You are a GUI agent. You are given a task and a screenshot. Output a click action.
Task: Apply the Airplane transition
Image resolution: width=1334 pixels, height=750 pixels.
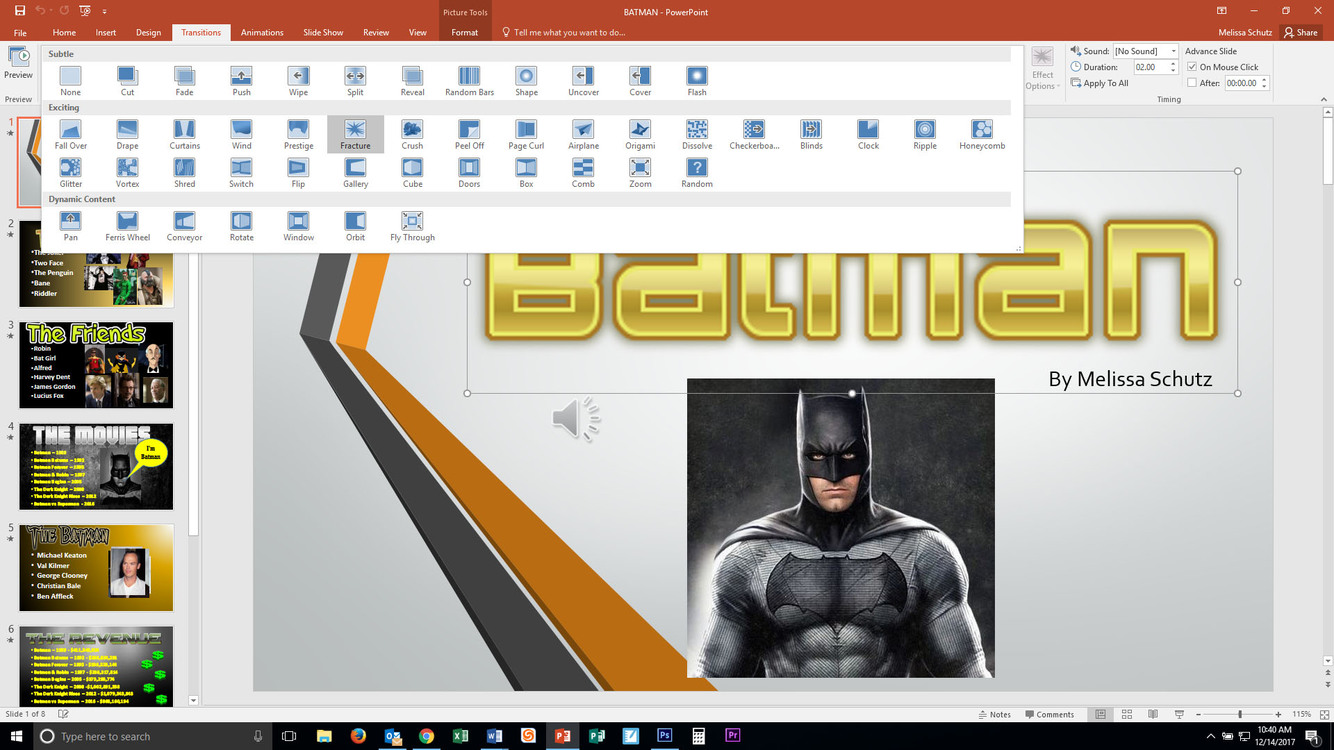coord(583,134)
